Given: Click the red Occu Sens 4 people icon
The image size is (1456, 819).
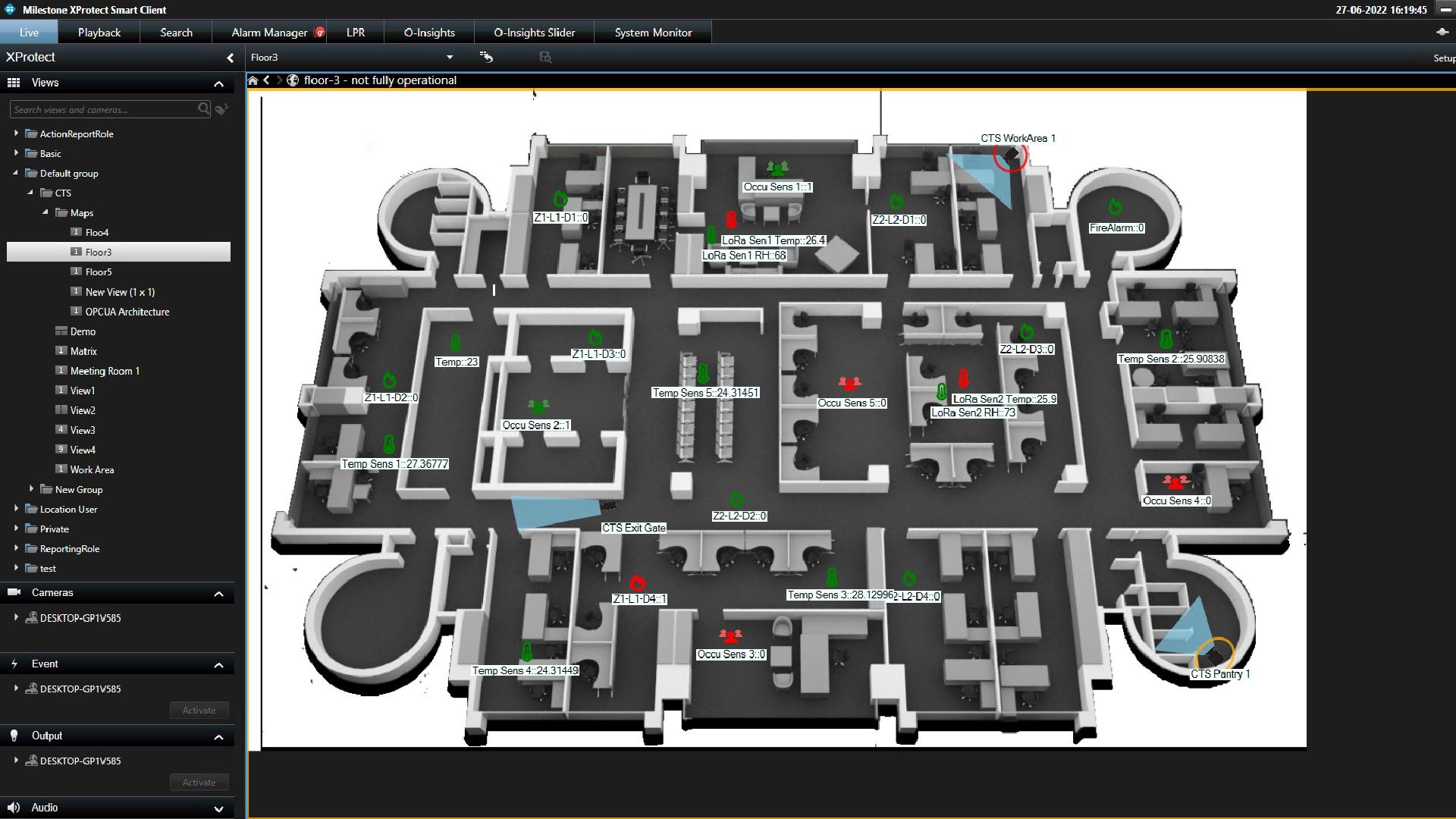Looking at the screenshot, I should tap(1176, 481).
